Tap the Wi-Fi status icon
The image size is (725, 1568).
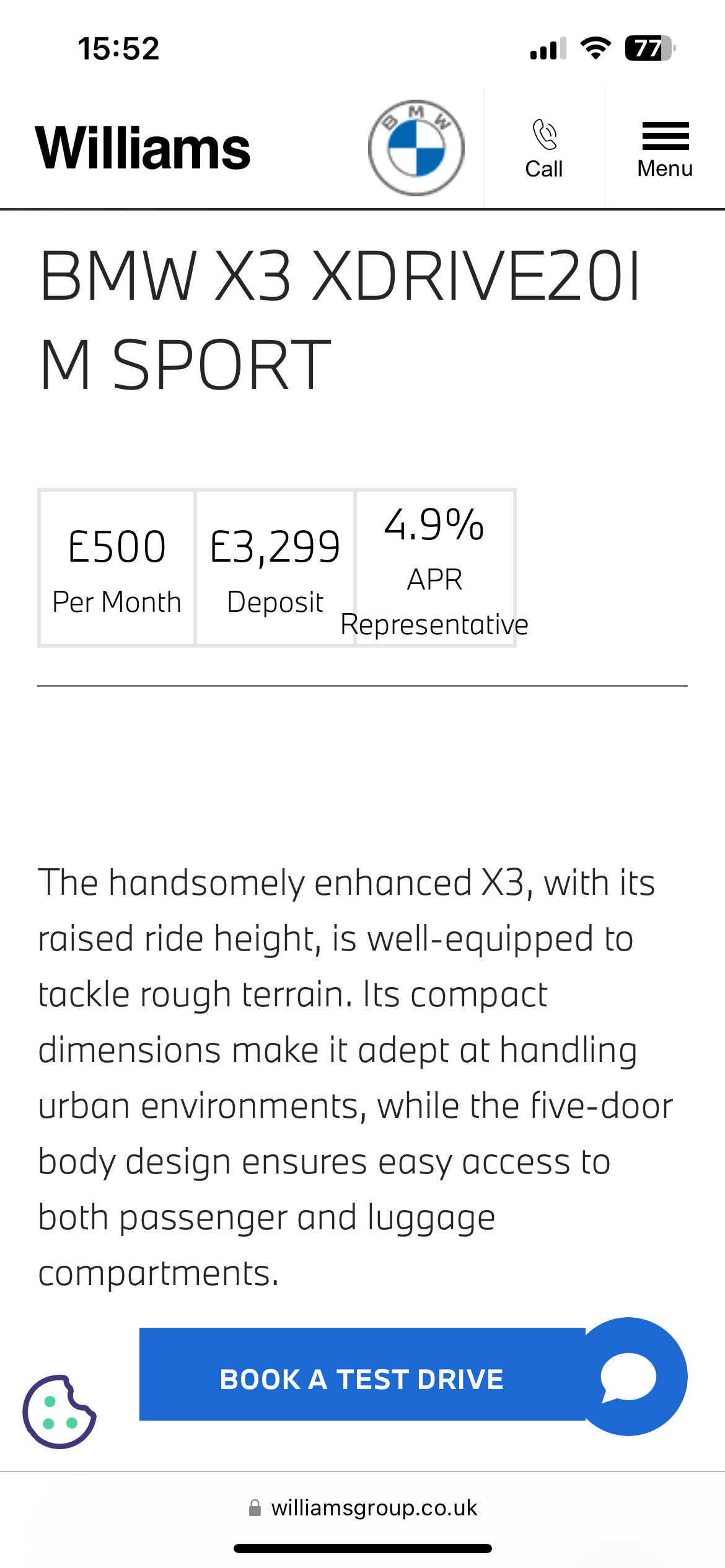(595, 48)
